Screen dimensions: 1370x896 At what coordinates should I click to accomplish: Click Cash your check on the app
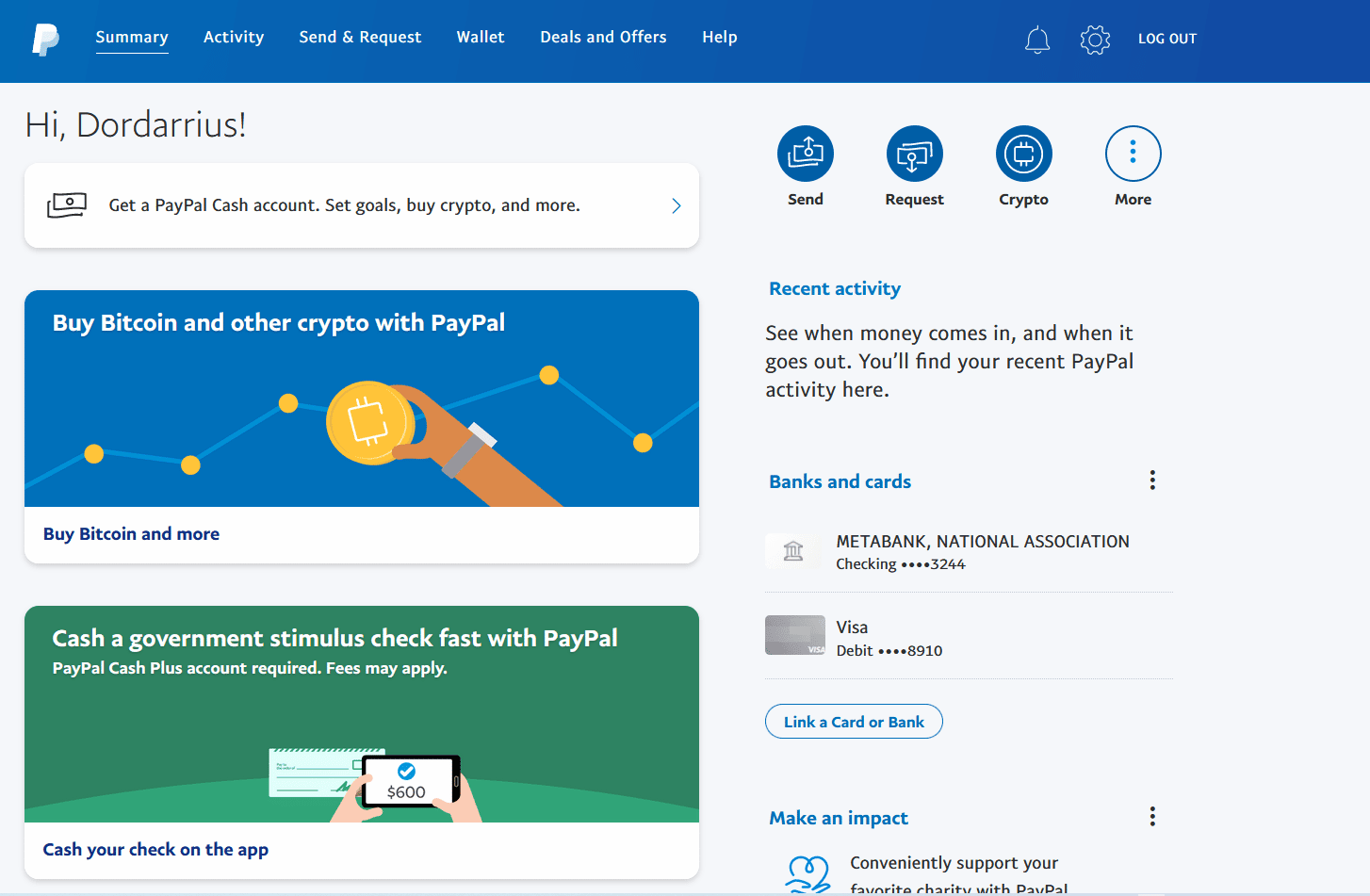click(x=155, y=849)
